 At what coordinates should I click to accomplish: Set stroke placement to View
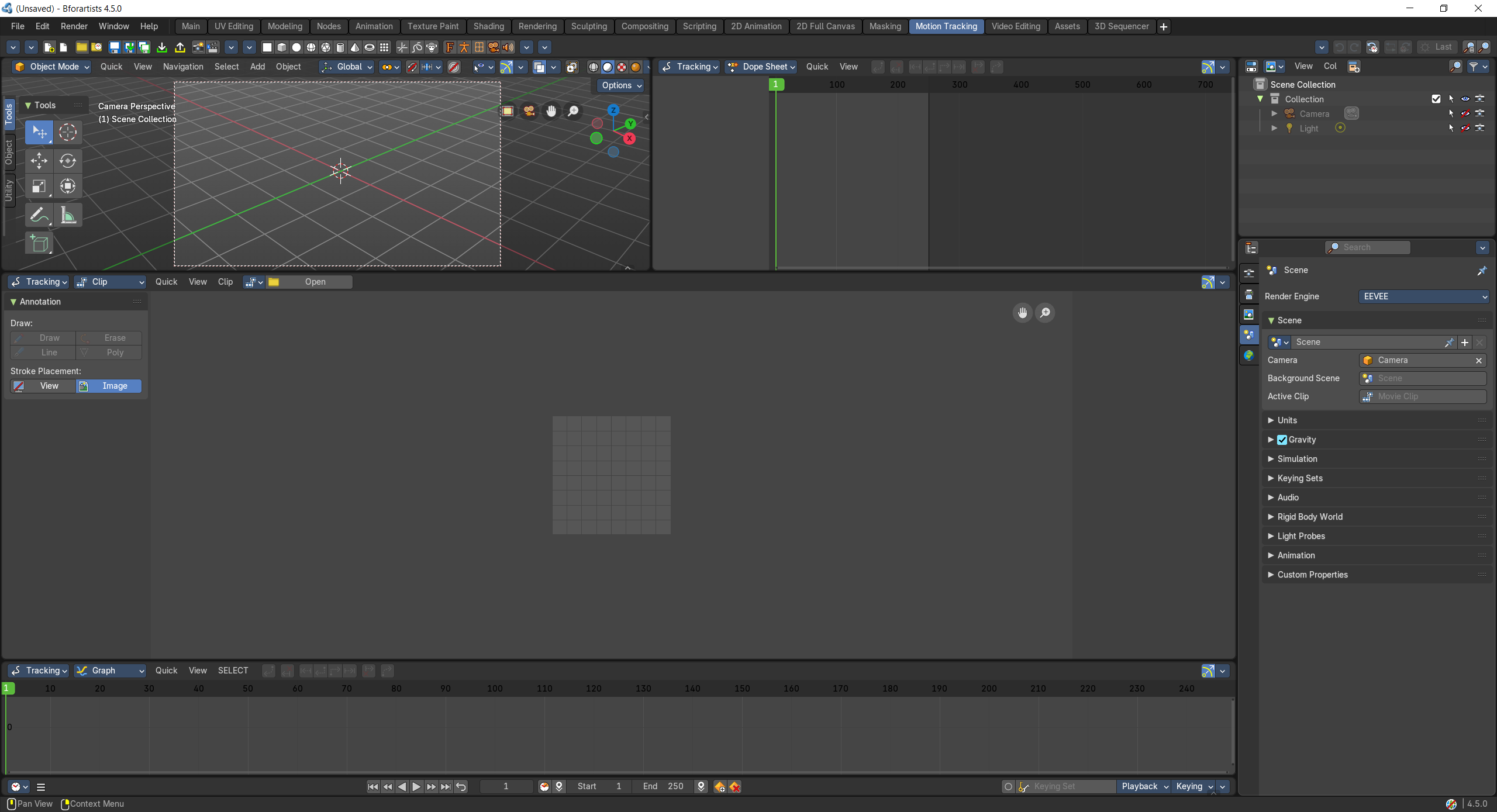point(43,386)
